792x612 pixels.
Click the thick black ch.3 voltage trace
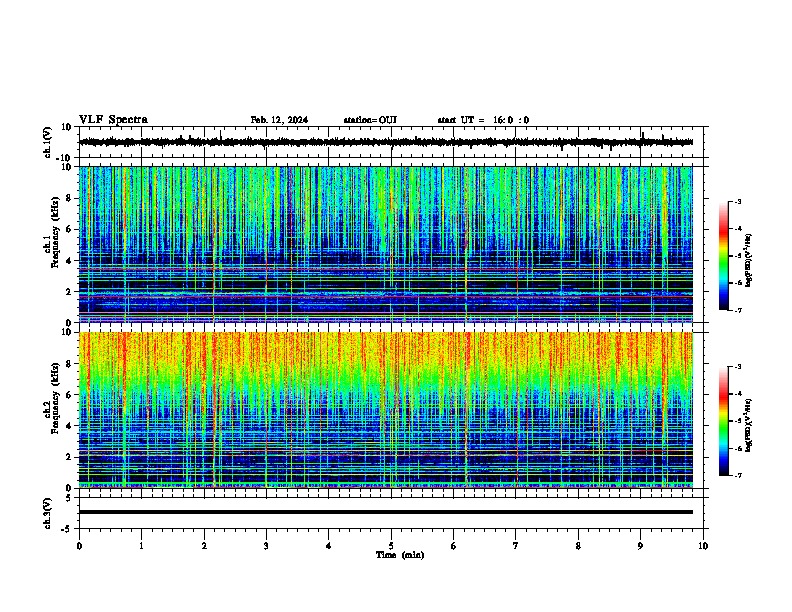tap(385, 512)
